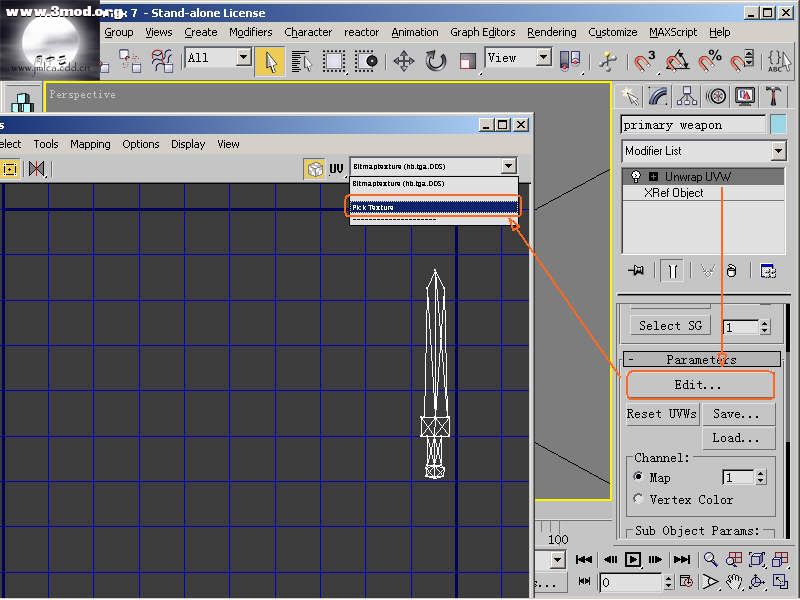Open the Utilities hammer panel tab
This screenshot has height=600, width=800.
(x=774, y=96)
